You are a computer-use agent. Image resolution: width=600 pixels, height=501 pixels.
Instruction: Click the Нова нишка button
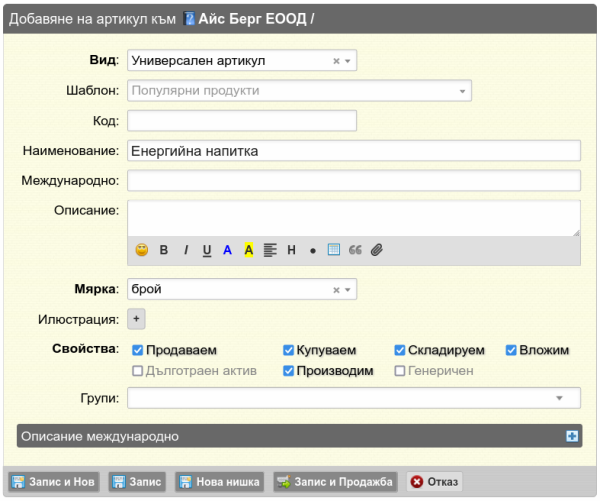[x=219, y=481]
